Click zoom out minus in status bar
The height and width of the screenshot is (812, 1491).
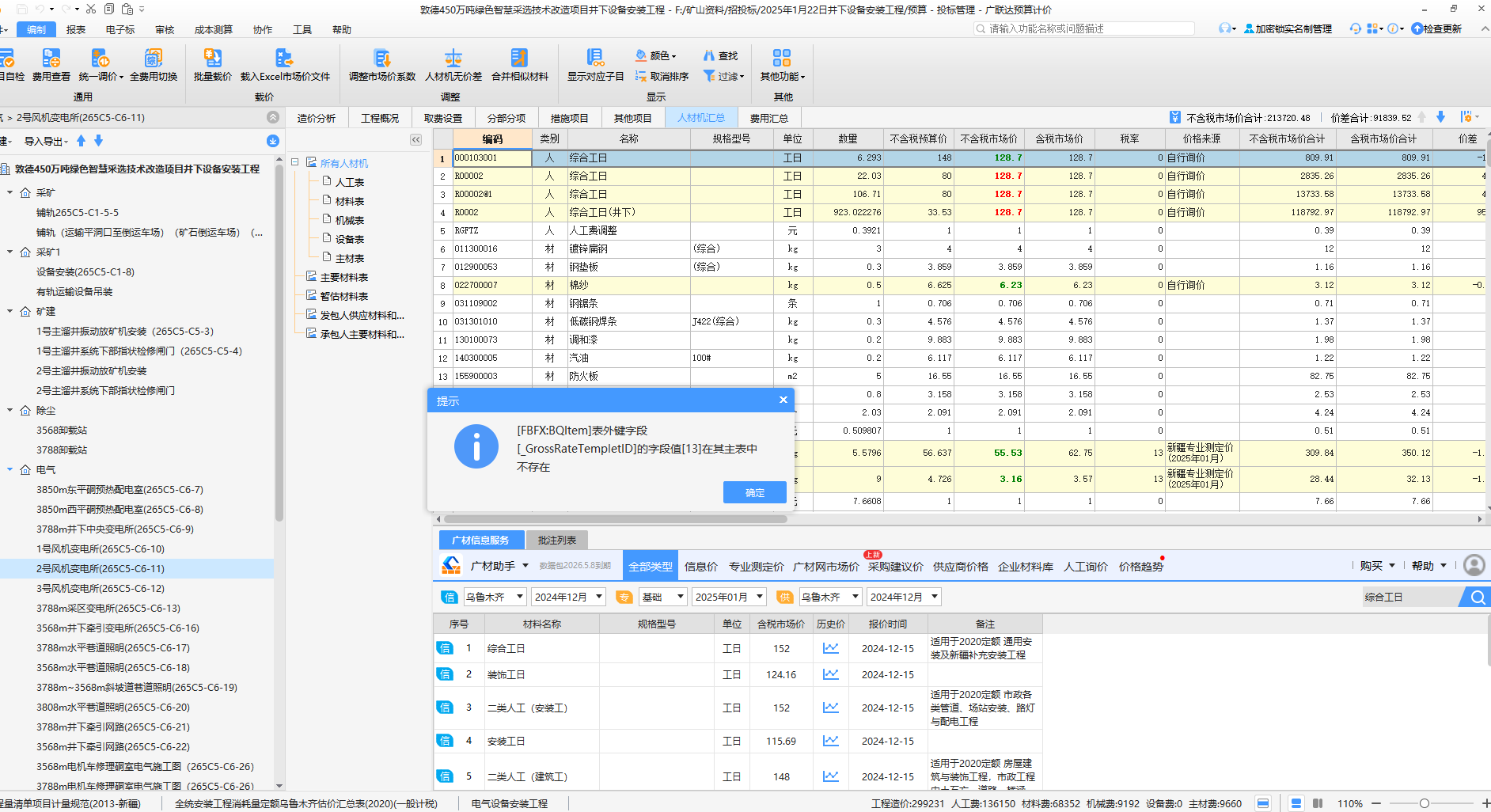point(1376,803)
